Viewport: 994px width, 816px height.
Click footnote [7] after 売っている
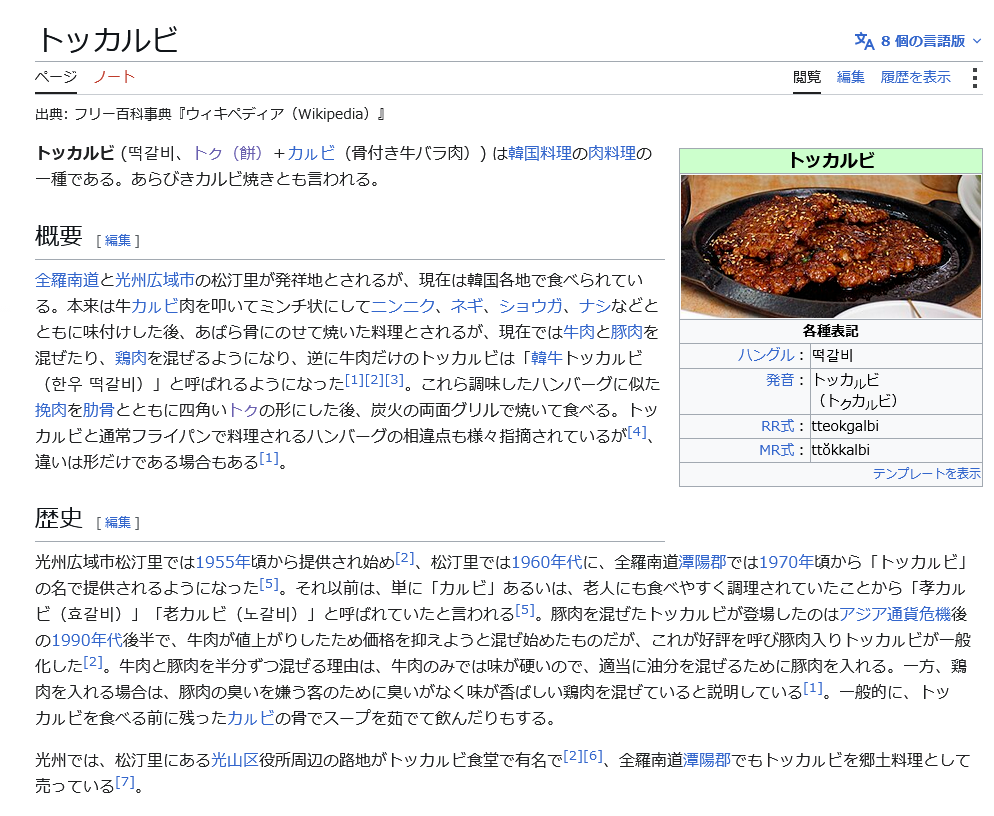[x=125, y=782]
